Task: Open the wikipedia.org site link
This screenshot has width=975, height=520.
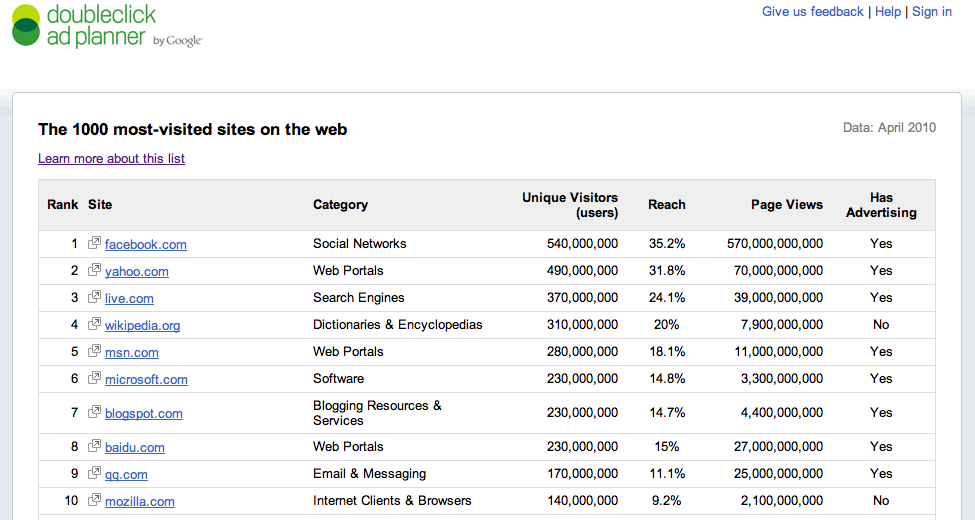Action: point(142,325)
